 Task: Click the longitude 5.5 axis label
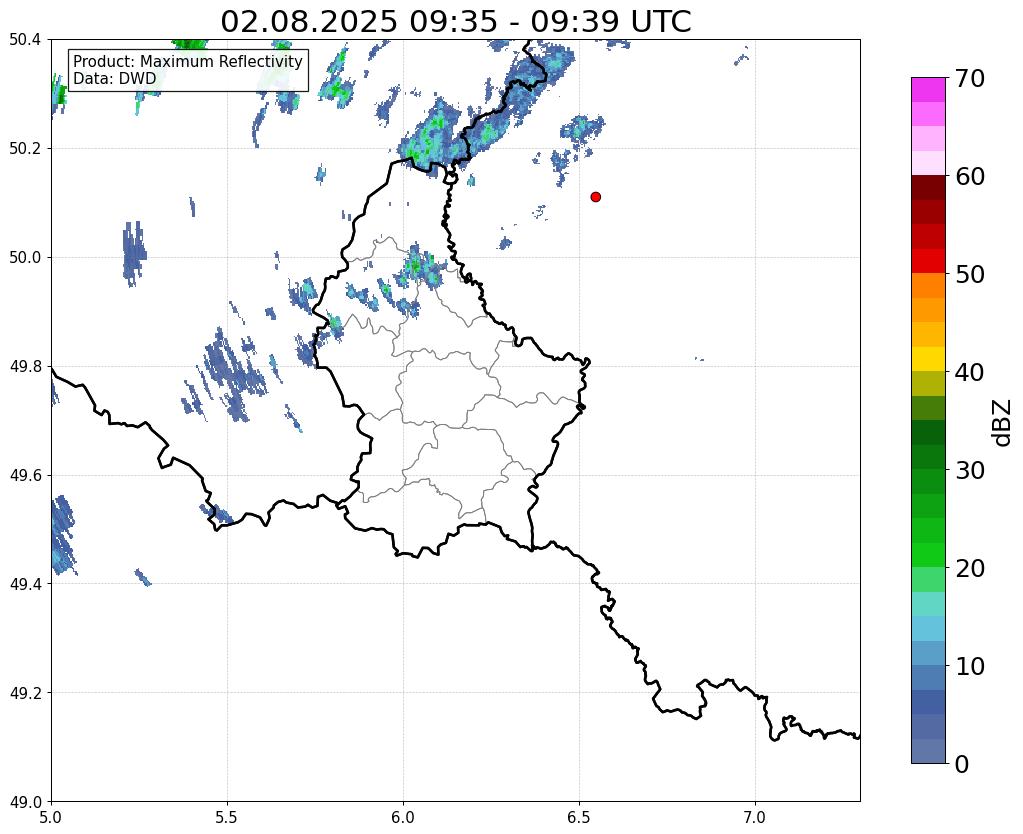tap(227, 817)
